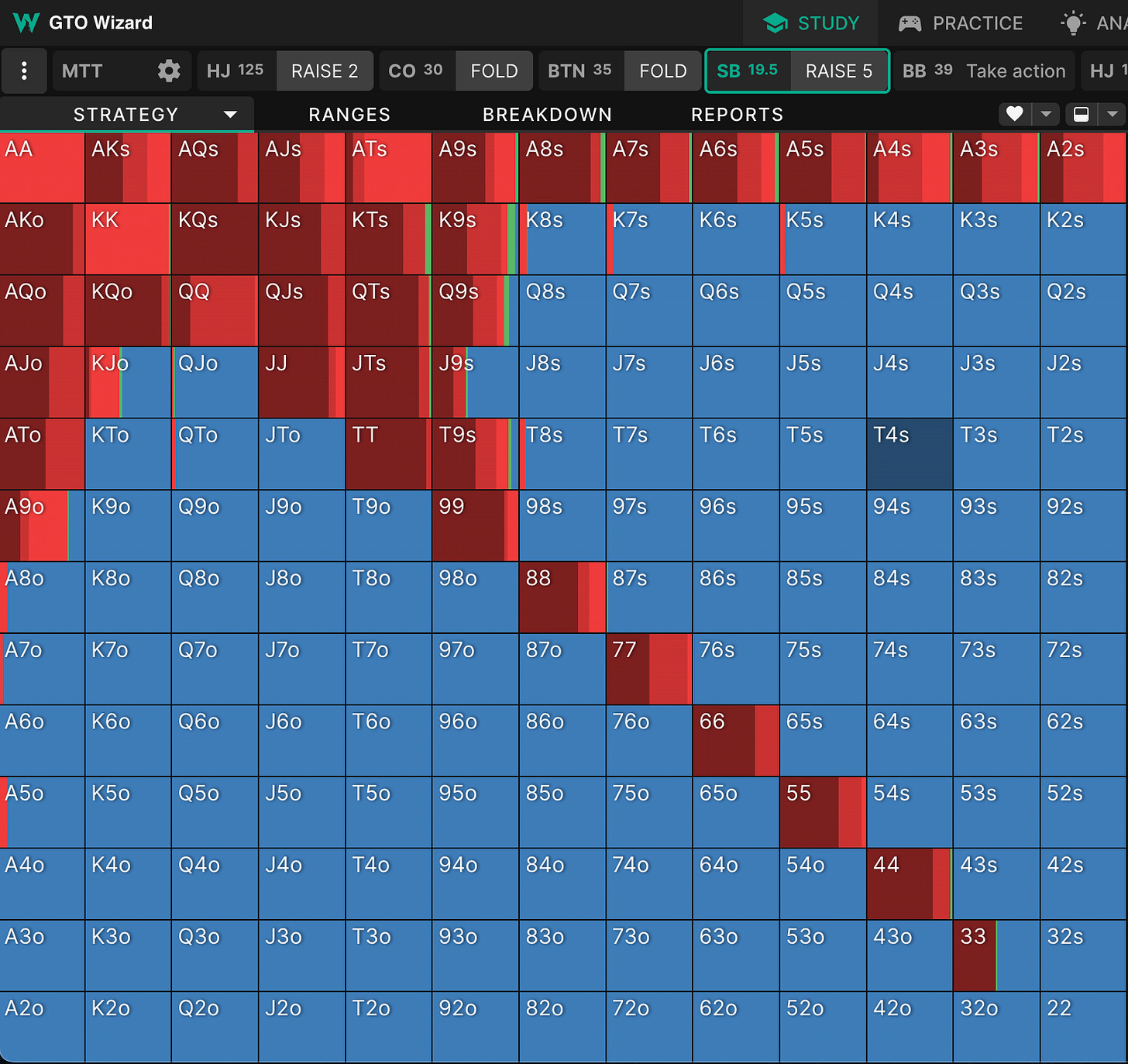Viewport: 1128px width, 1064px height.
Task: Select the 77 hand cell
Action: point(648,669)
